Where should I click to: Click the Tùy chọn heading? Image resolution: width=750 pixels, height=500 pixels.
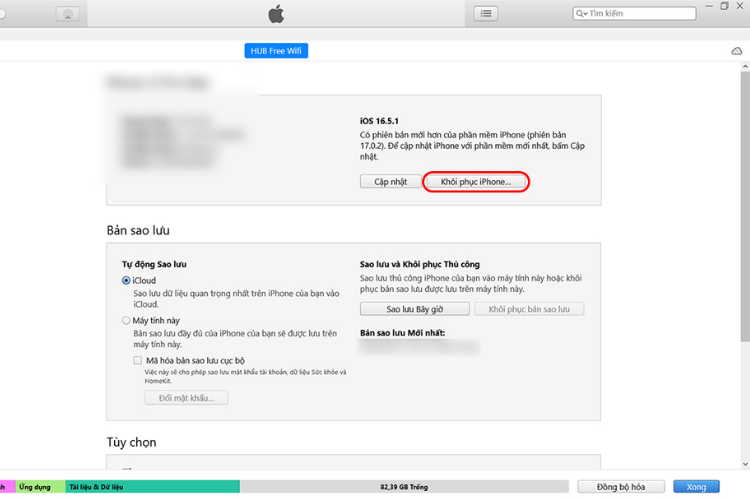click(132, 442)
